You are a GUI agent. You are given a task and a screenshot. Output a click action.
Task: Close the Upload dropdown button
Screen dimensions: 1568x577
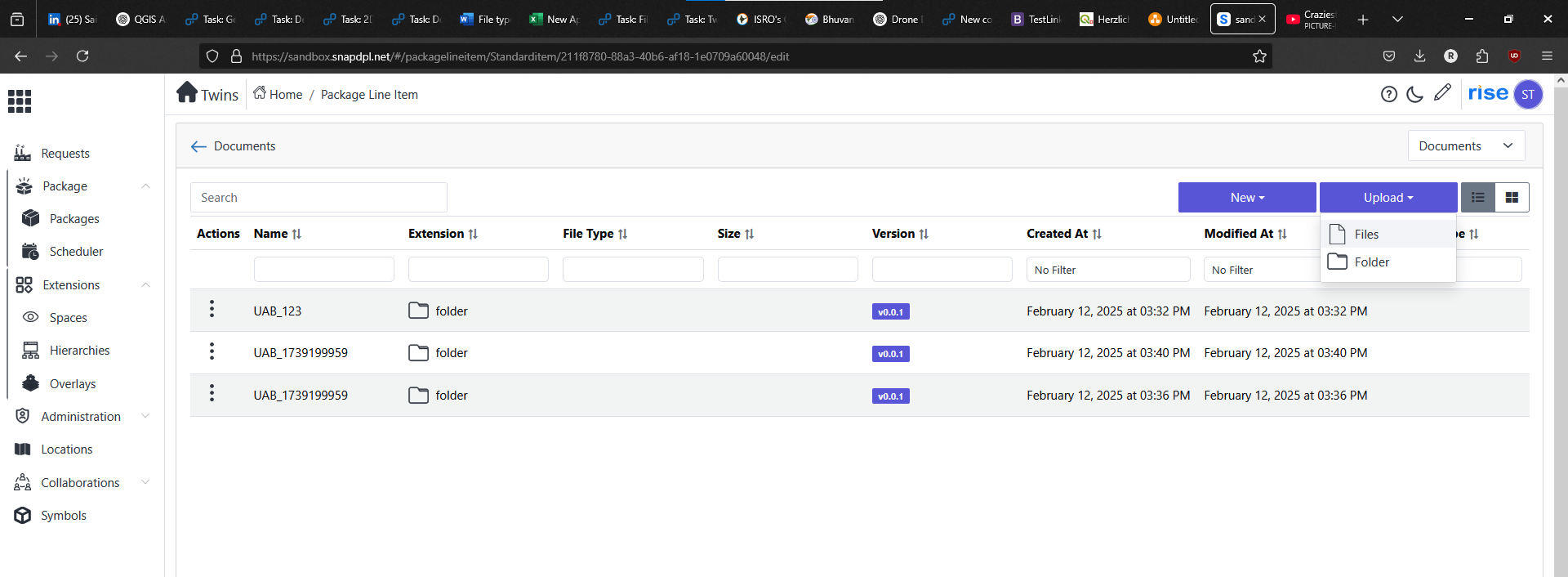1388,198
